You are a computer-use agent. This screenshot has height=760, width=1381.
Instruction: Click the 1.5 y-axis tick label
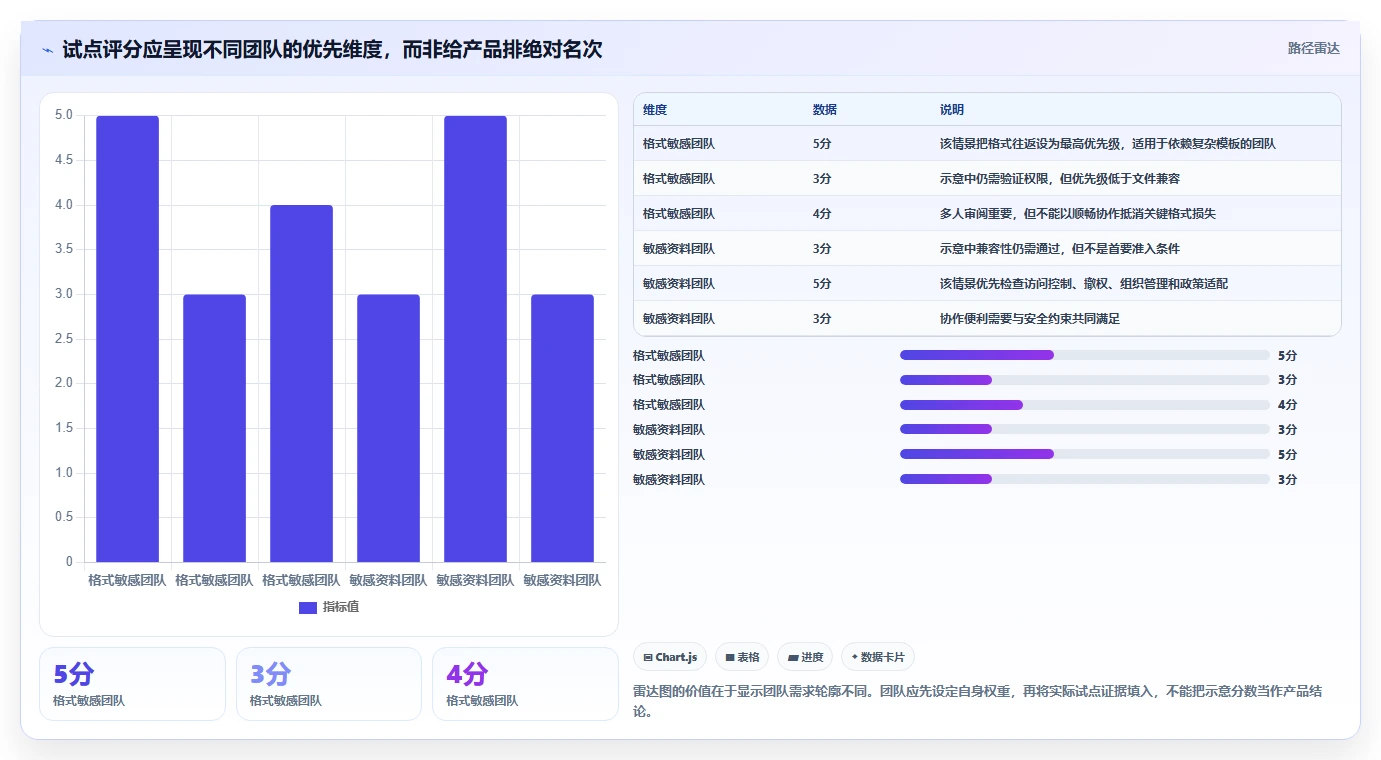tap(63, 428)
